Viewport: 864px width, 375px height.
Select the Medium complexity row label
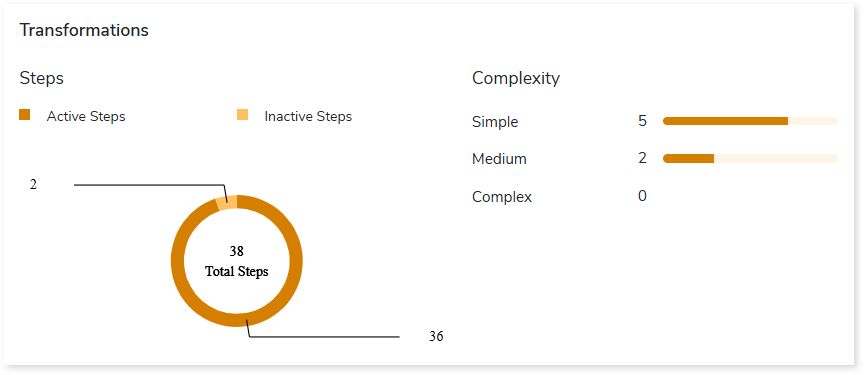(x=499, y=159)
